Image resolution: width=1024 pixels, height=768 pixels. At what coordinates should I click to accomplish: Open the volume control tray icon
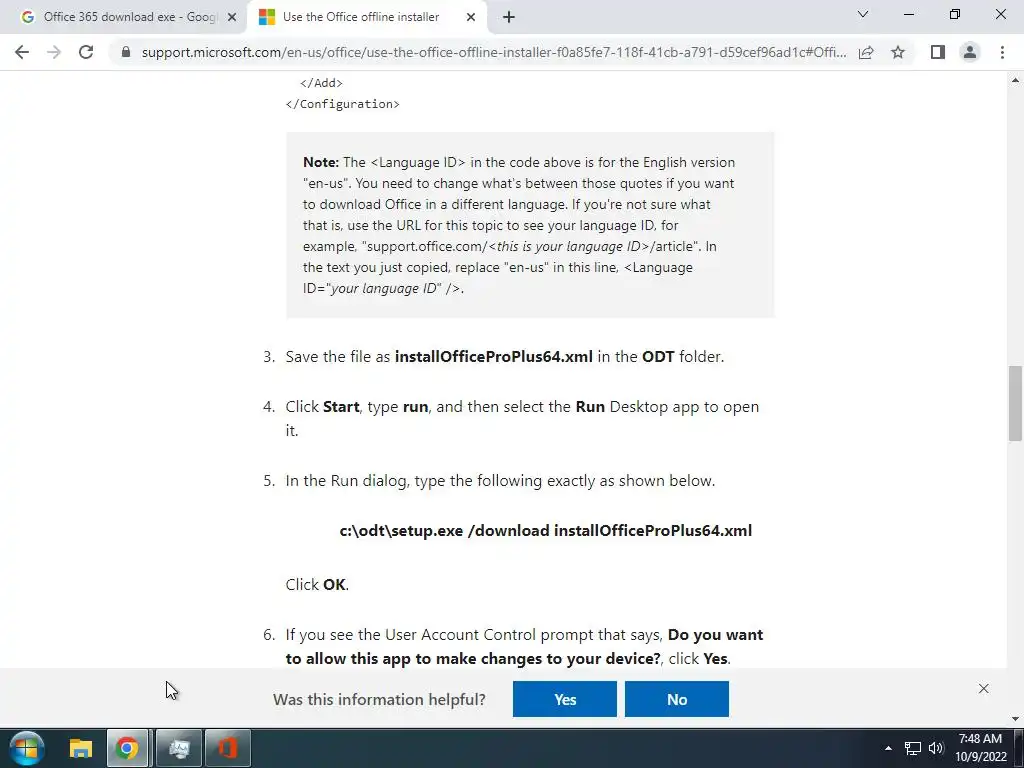(x=936, y=748)
